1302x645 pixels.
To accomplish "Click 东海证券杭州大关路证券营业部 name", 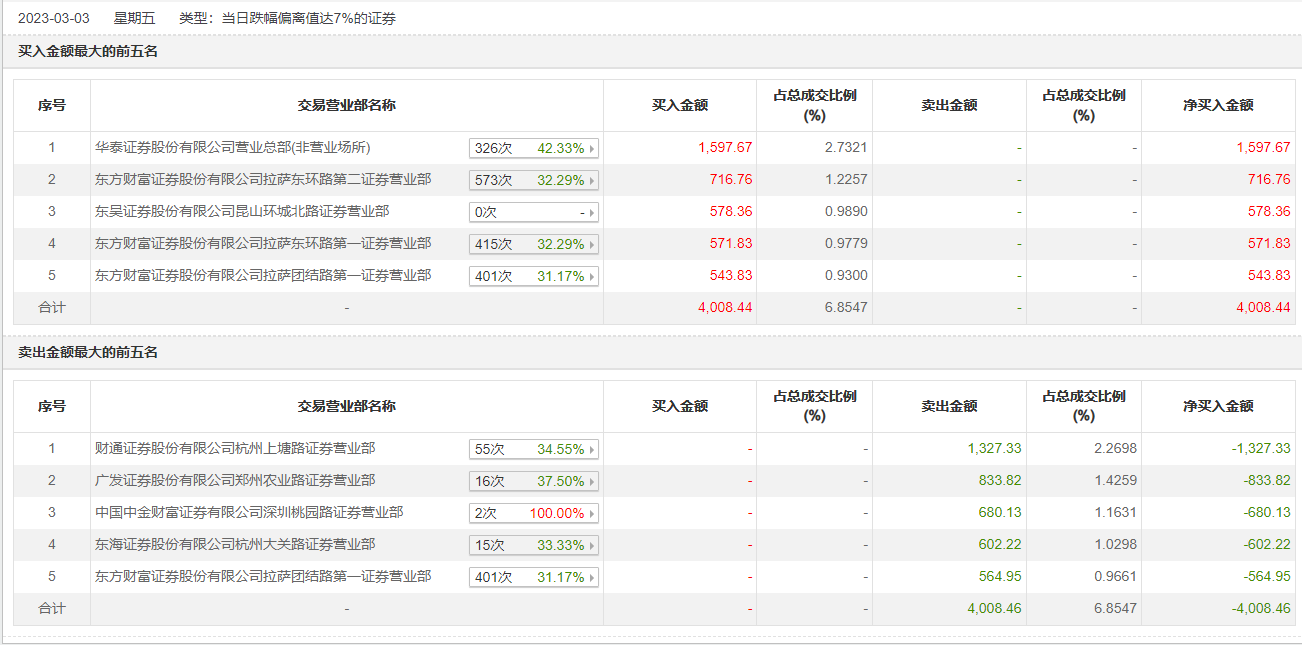I will pyautogui.click(x=235, y=545).
